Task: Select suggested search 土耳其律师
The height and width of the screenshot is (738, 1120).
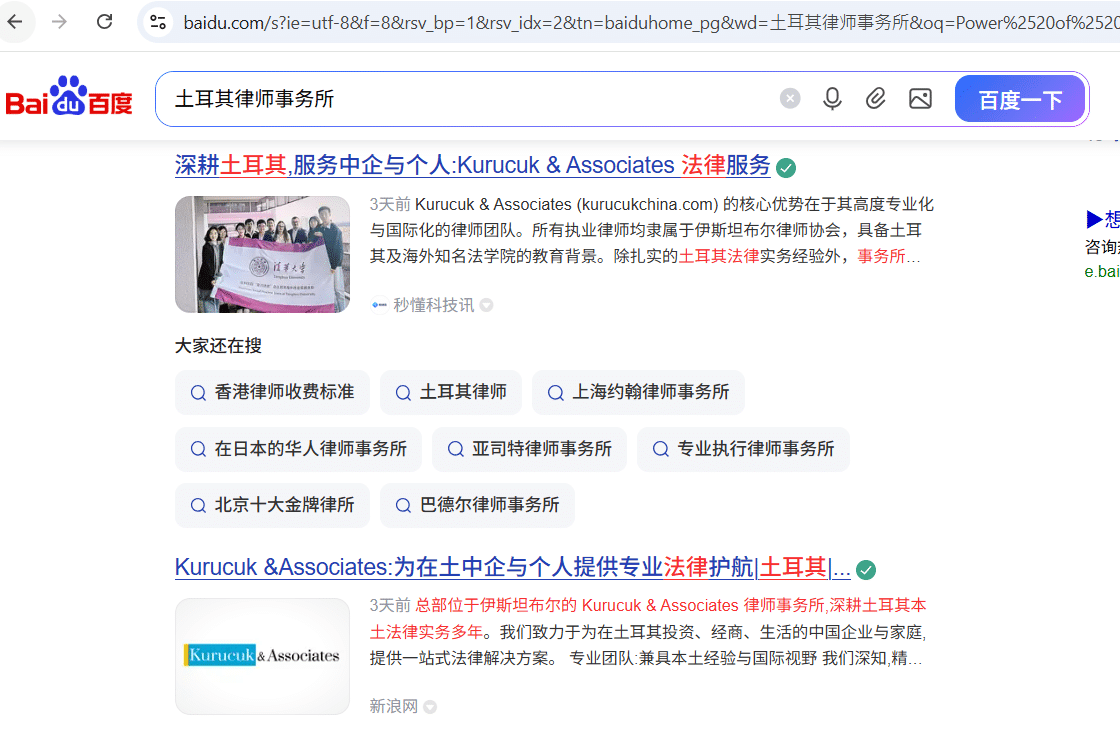Action: tap(450, 393)
